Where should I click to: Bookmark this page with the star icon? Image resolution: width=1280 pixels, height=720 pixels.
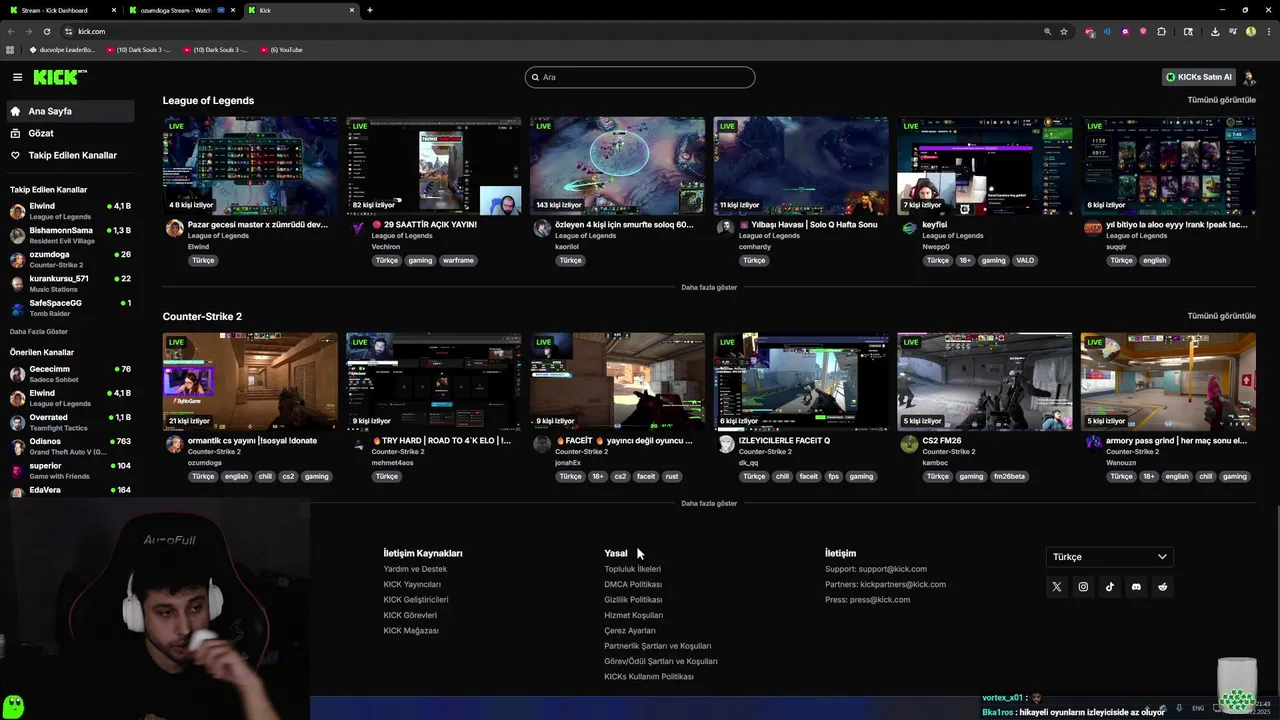1064,31
